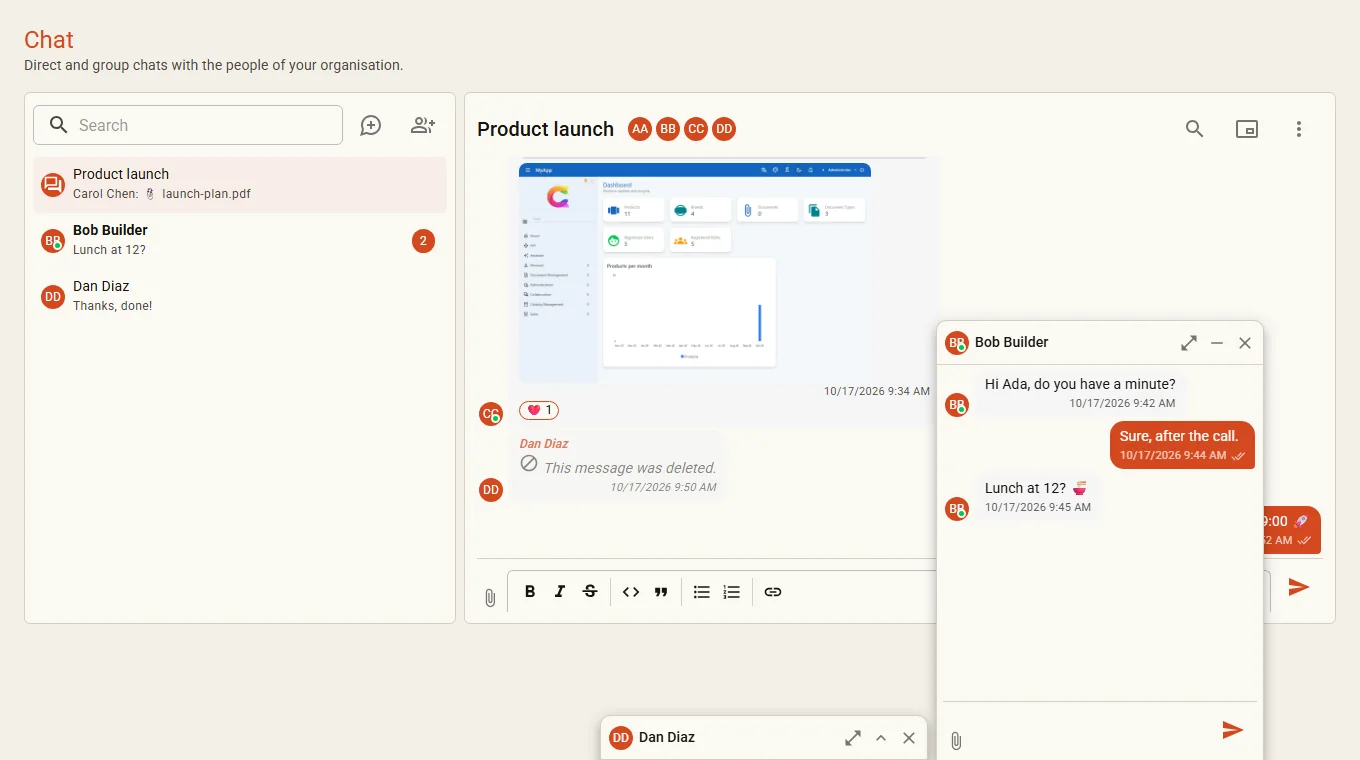The width and height of the screenshot is (1360, 760).
Task: Expand Bob Builder chat popup to full view
Action: click(1189, 343)
